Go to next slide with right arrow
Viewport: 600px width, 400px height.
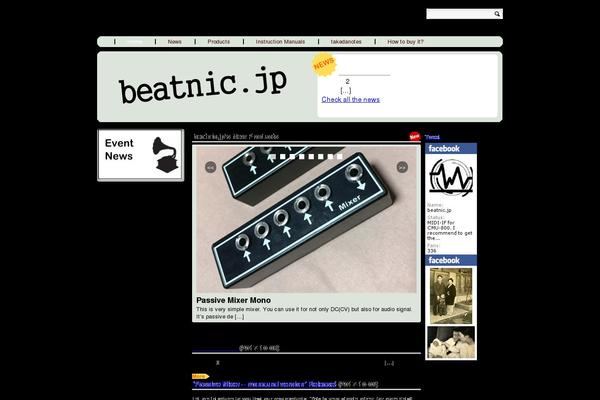click(402, 167)
